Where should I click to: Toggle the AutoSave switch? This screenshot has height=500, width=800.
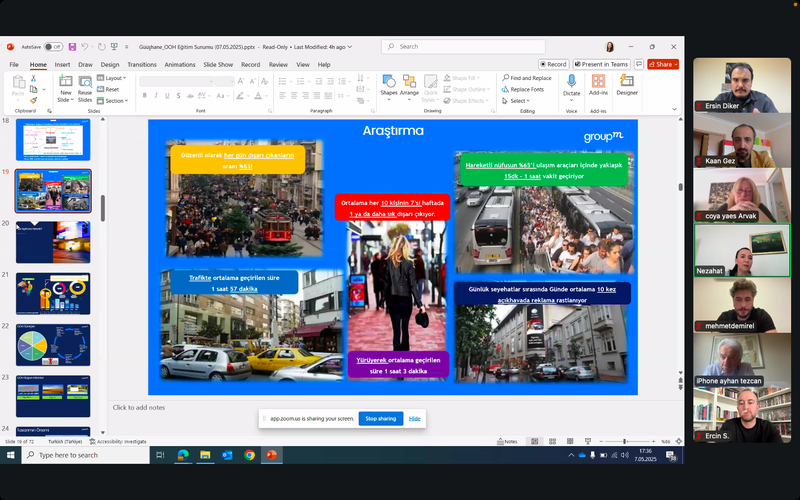(53, 47)
